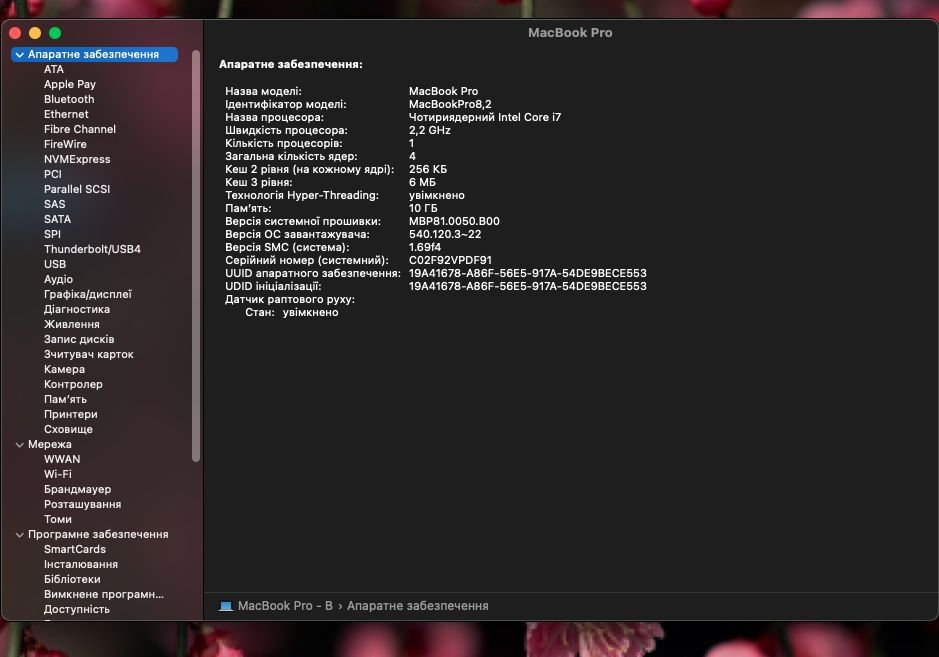
Task: Click the laptop icon in the path bar
Action: click(226, 606)
